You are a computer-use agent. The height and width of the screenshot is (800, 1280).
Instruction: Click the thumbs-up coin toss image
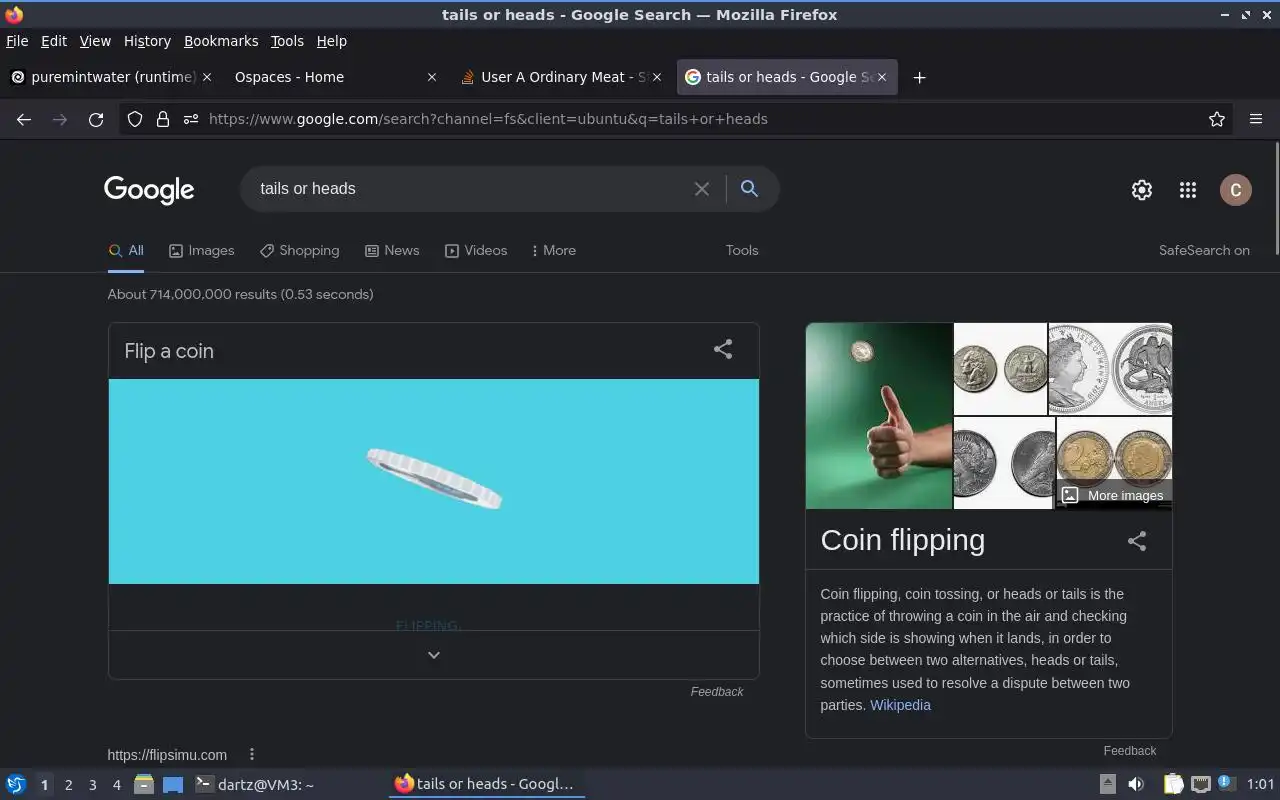(x=879, y=415)
